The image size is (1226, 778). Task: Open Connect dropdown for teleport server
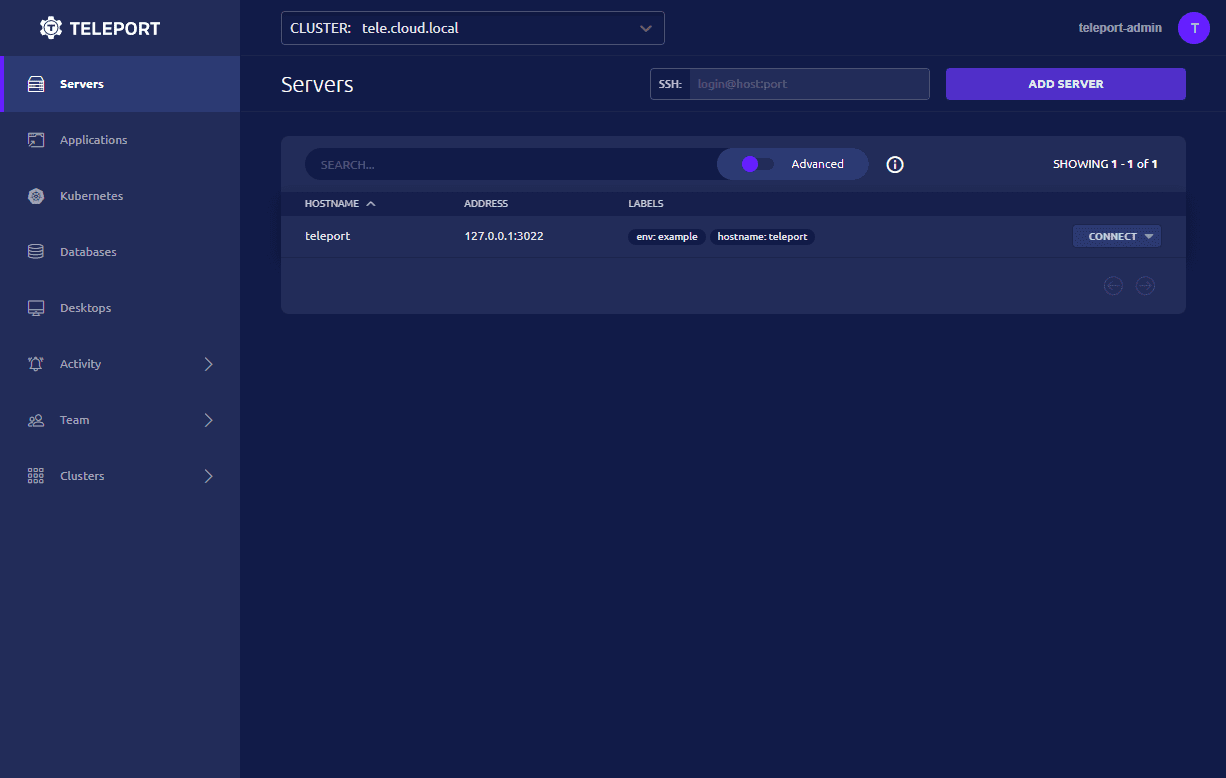click(x=1117, y=236)
